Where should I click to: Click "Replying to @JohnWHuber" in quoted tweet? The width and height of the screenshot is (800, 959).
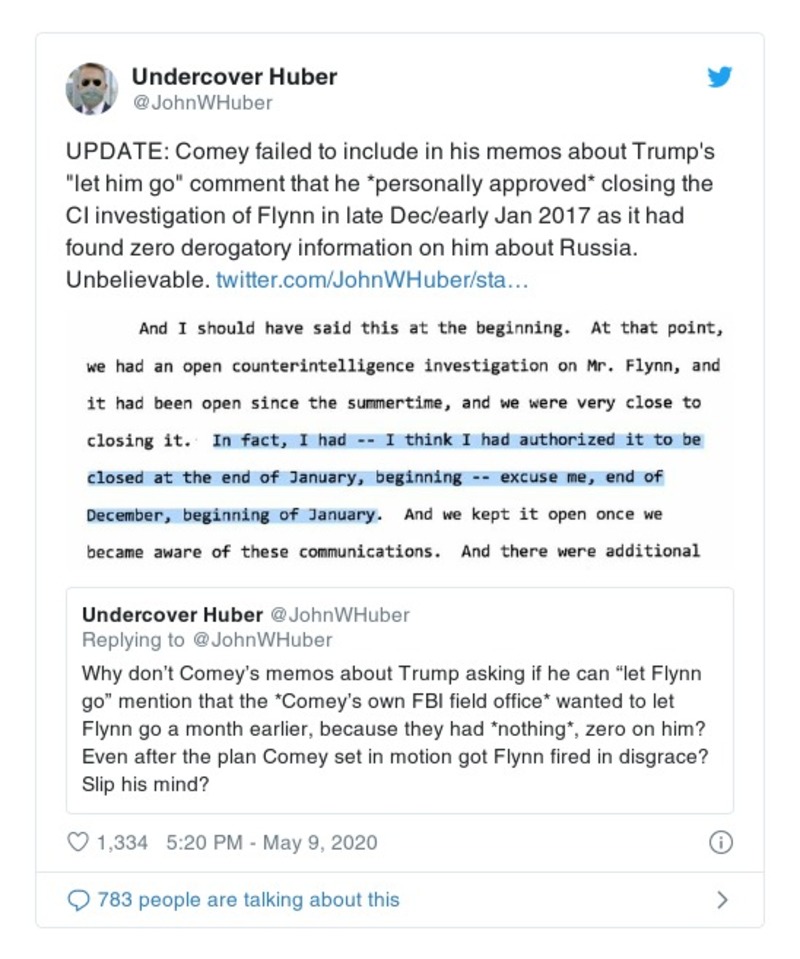206,640
